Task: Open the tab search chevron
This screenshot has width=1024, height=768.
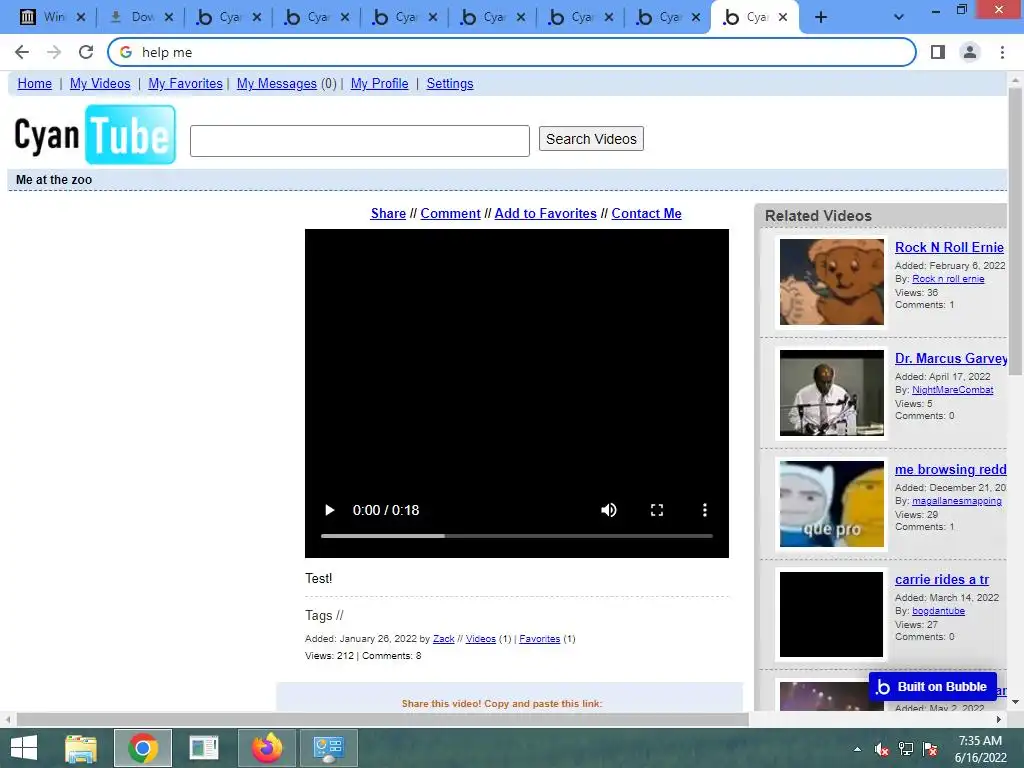Action: click(899, 18)
